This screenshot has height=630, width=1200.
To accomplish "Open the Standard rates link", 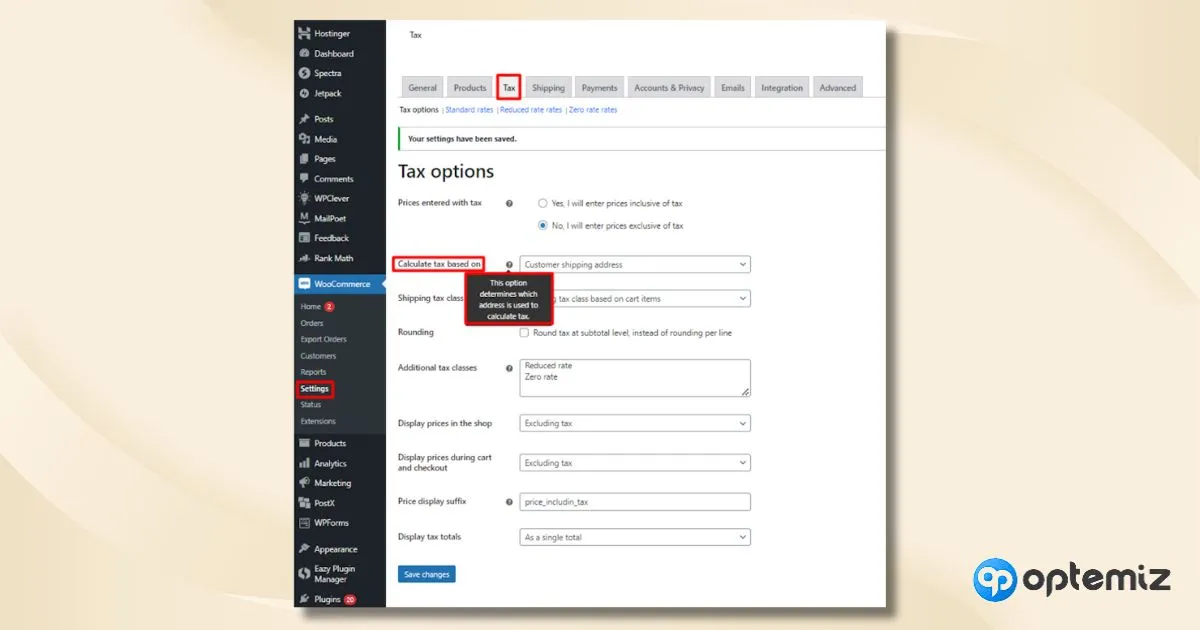I will 469,110.
